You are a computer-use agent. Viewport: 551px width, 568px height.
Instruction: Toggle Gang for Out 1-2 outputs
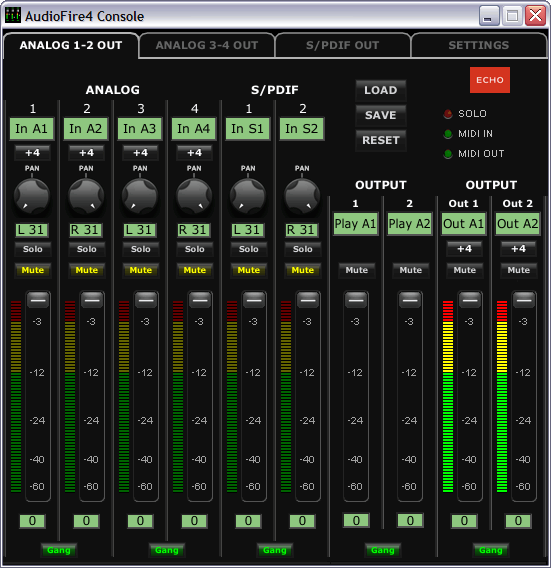[x=491, y=550]
